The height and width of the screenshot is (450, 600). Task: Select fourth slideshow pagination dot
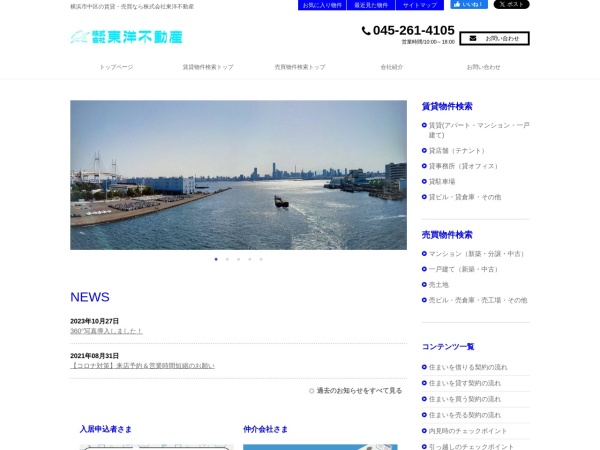250,259
